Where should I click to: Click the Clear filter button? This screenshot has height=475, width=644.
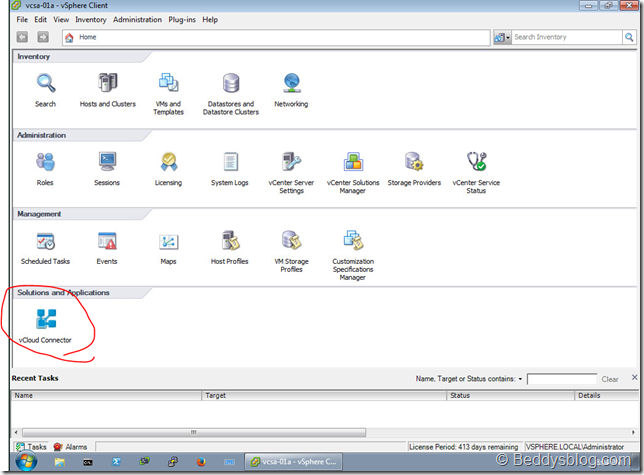pyautogui.click(x=610, y=379)
